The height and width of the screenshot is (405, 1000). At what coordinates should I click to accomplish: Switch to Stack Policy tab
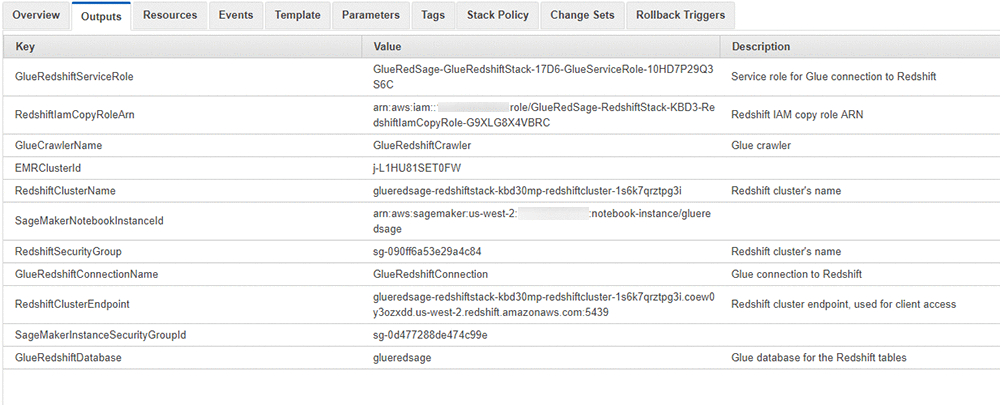(x=497, y=15)
